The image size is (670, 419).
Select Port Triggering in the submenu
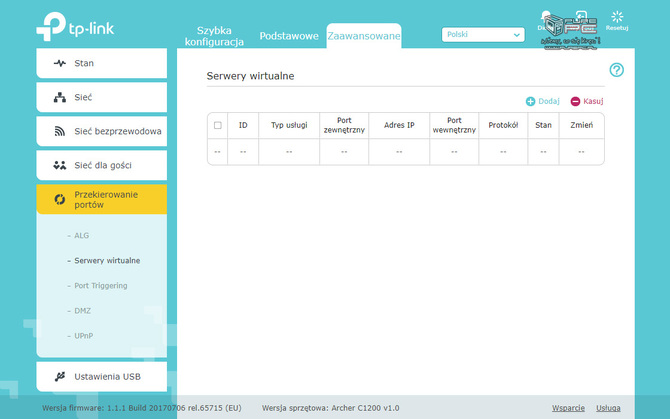[x=101, y=286]
